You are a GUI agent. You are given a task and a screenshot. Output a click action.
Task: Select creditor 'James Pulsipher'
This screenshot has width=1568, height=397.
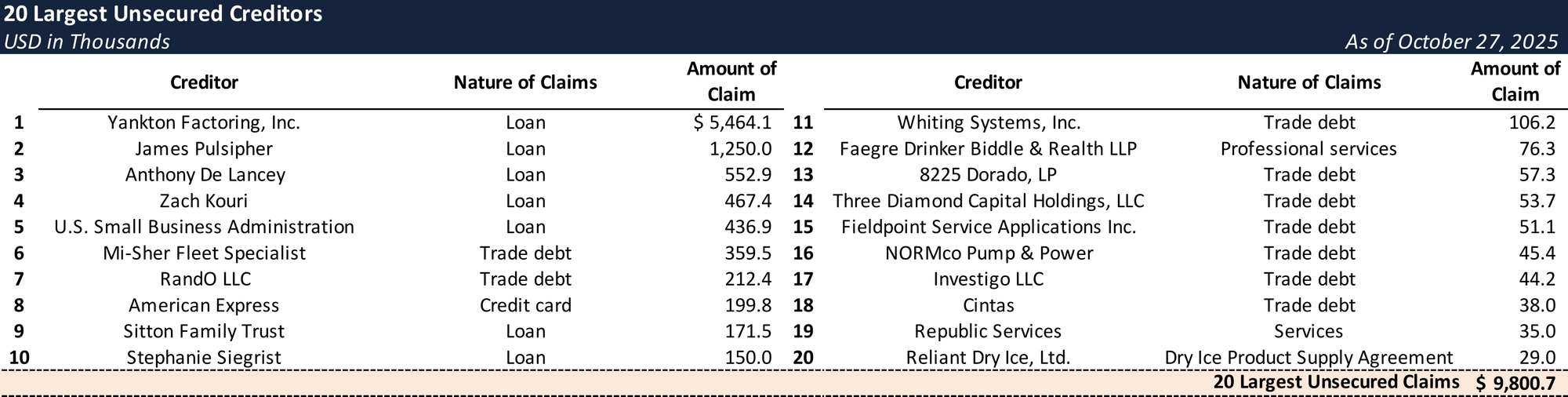coord(204,149)
